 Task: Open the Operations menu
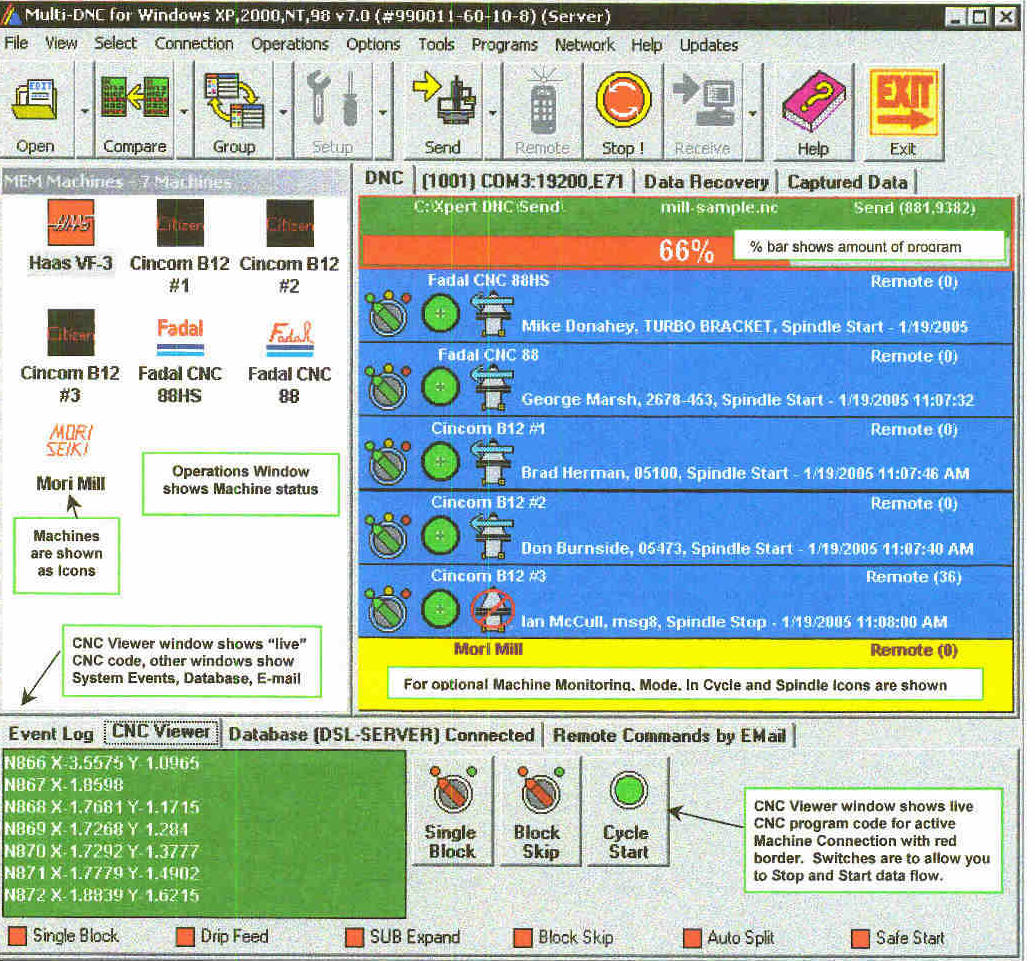(290, 44)
